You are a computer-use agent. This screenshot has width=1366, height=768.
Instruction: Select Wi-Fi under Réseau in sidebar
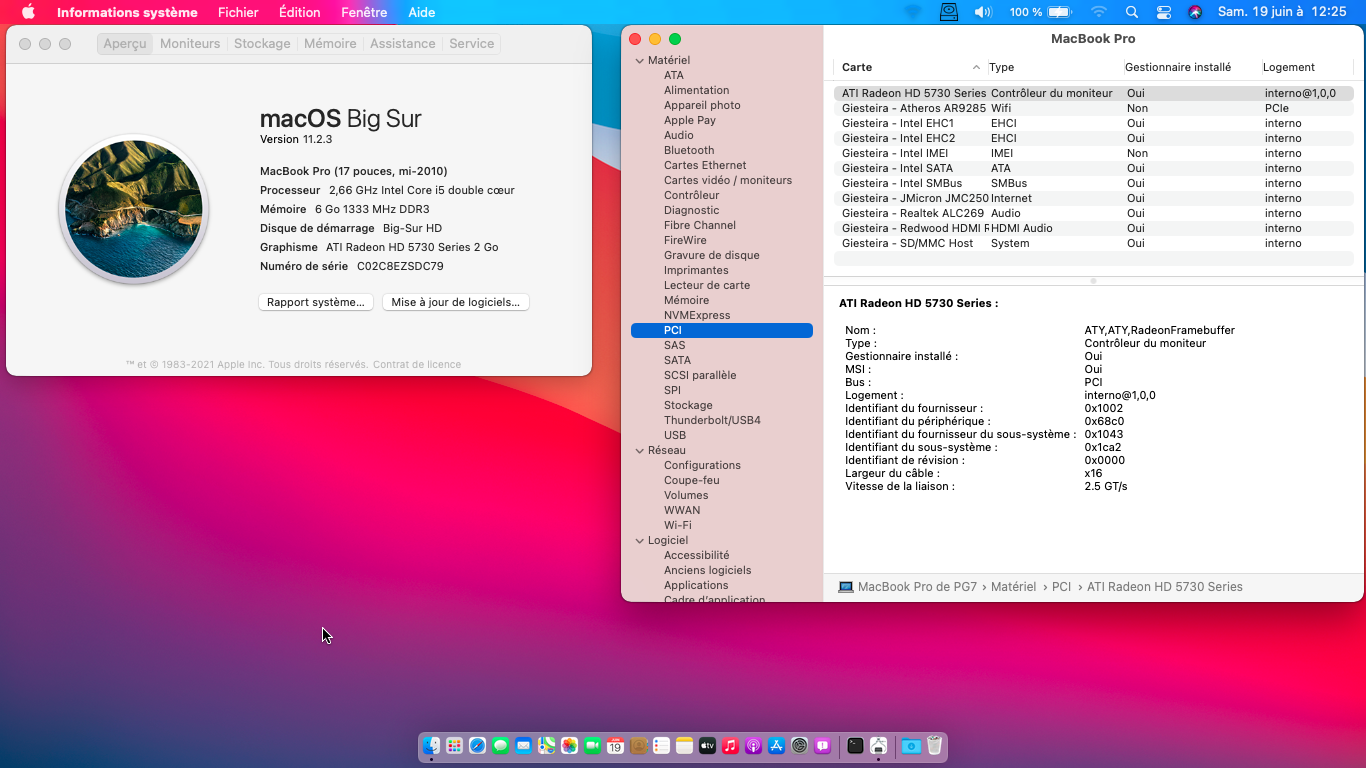coord(678,525)
